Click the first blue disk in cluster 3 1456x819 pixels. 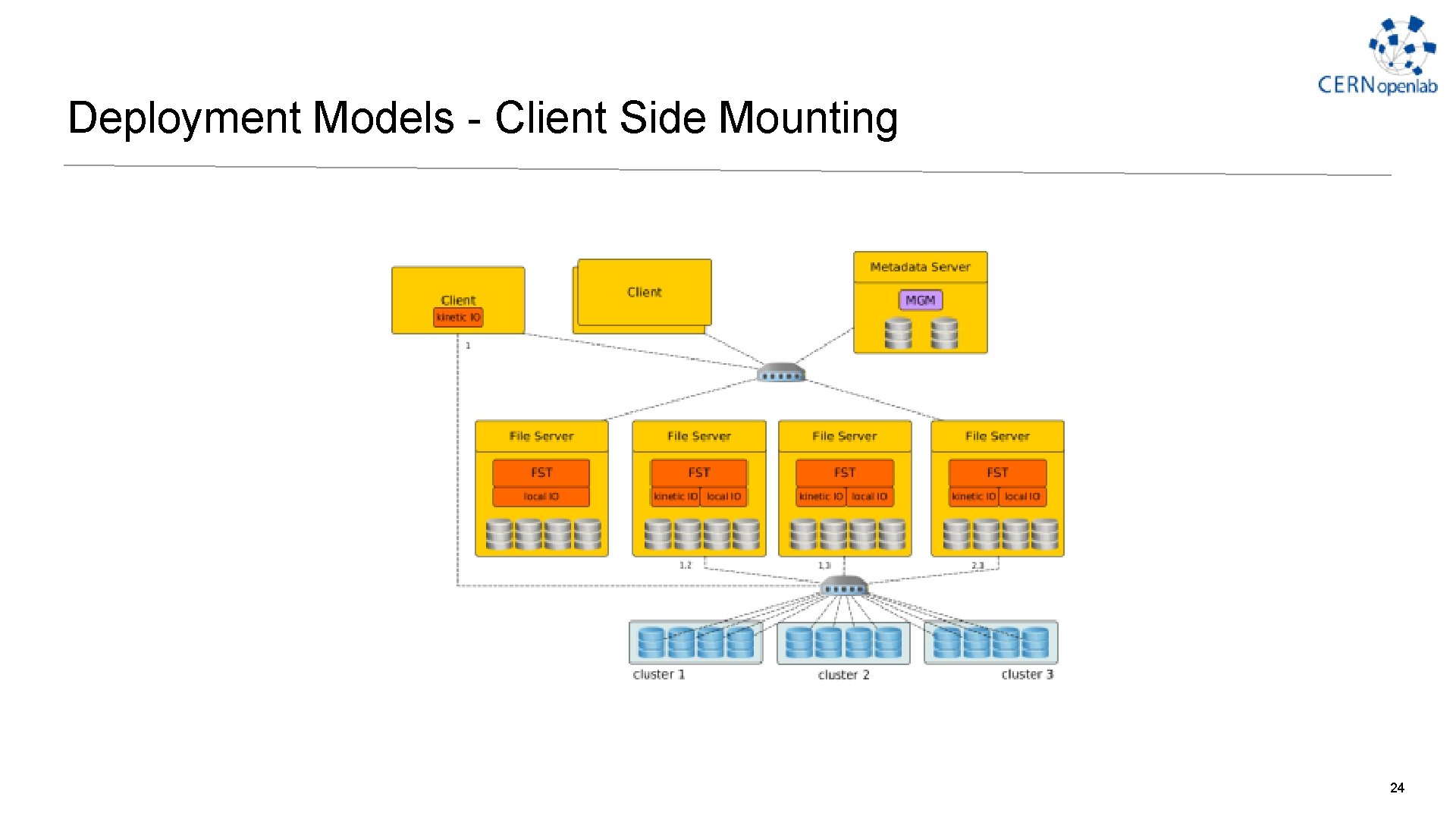point(946,642)
